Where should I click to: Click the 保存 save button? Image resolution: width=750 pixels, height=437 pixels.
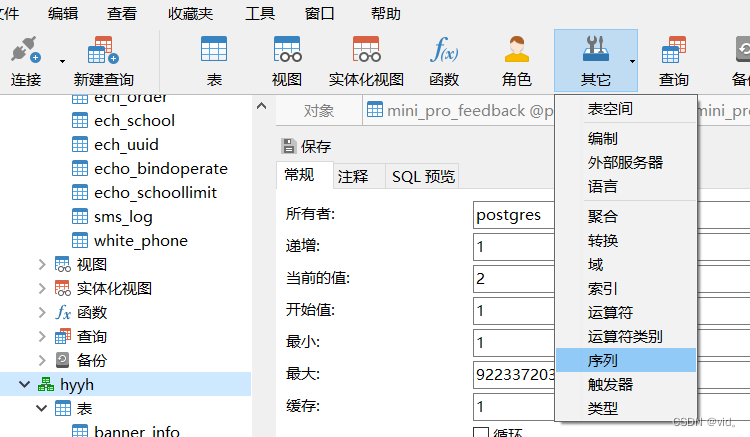(306, 146)
